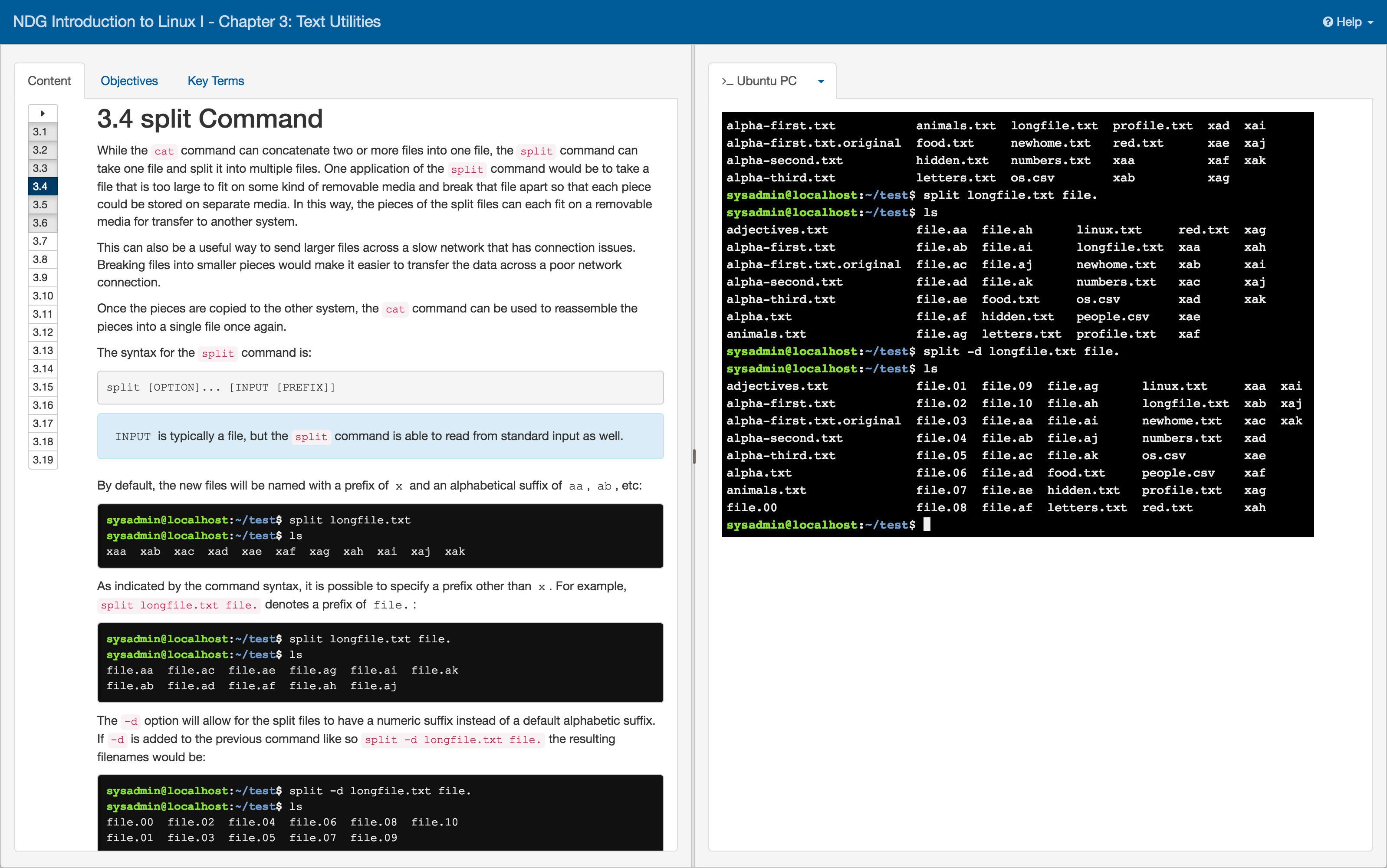The height and width of the screenshot is (868, 1387).
Task: Switch to the Objectives tab
Action: (129, 81)
